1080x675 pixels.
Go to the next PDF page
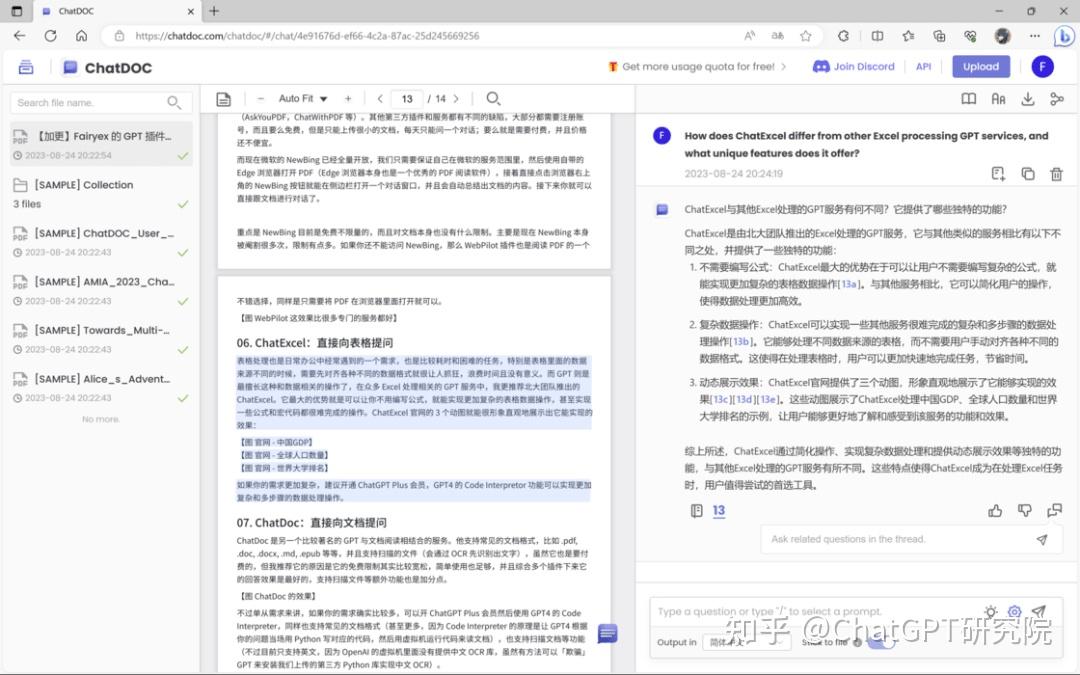coord(456,98)
